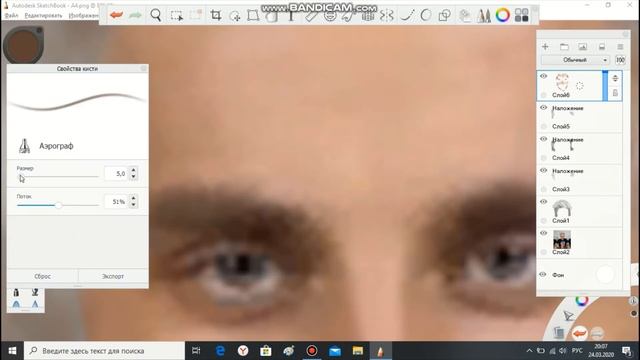Open the layer panel menu icon
640x360 pixels.
point(620,47)
